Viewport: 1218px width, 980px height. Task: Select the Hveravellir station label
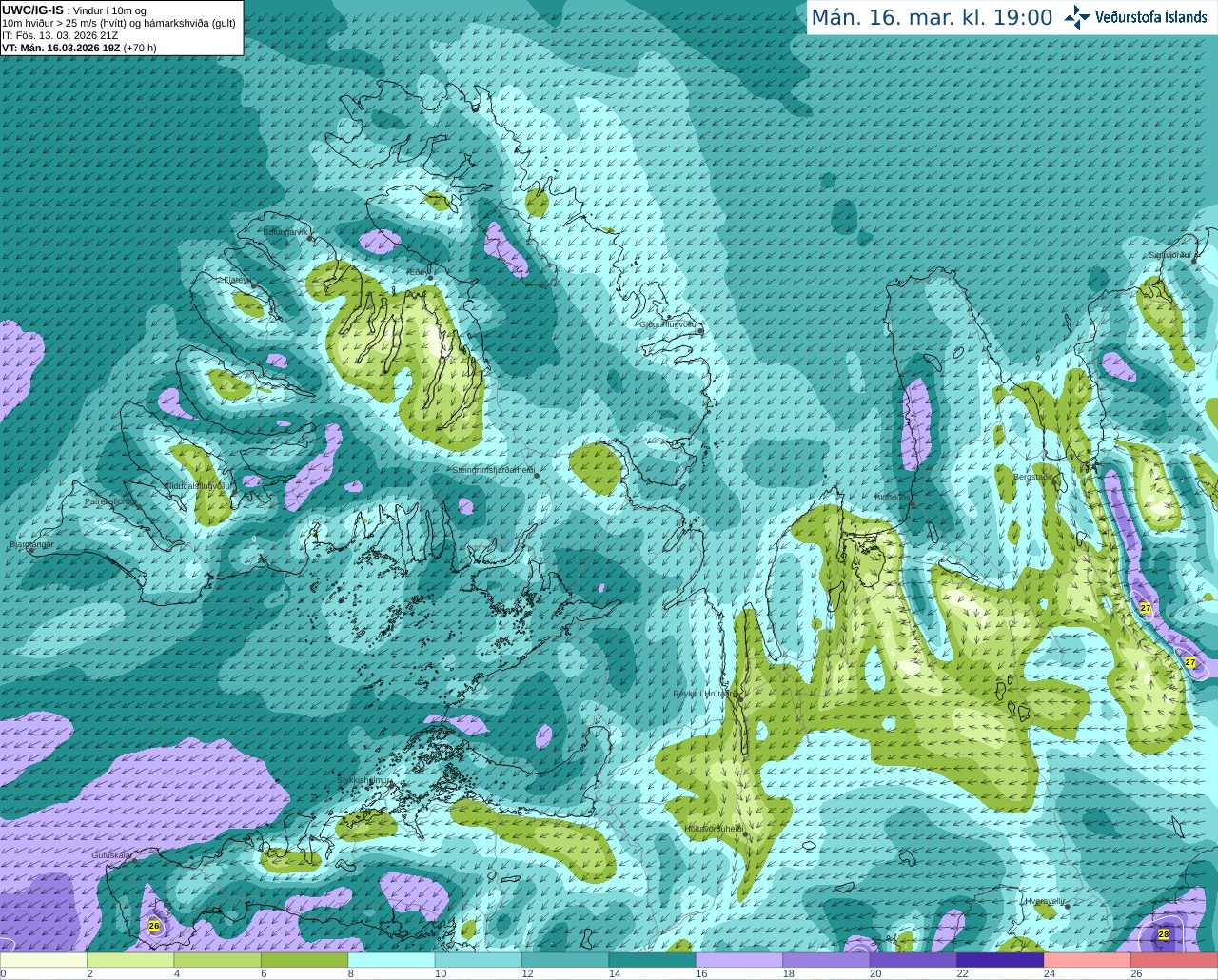pos(1045,900)
